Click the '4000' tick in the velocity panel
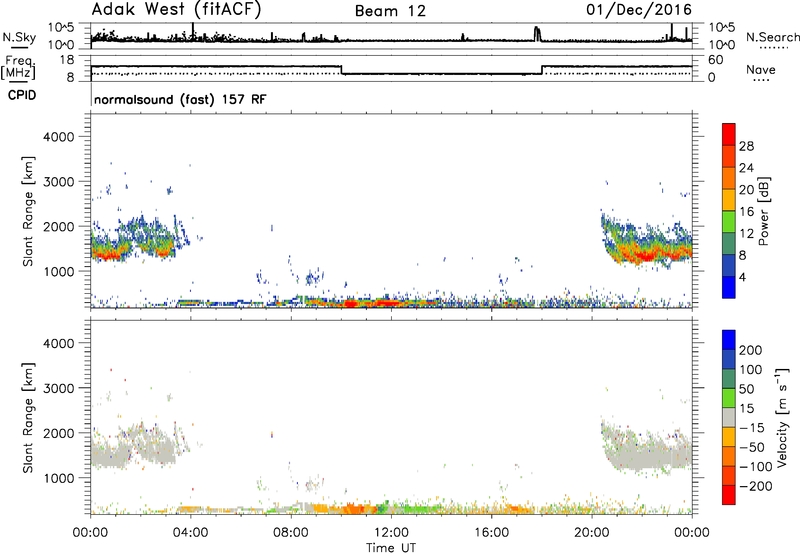 pyautogui.click(x=58, y=343)
